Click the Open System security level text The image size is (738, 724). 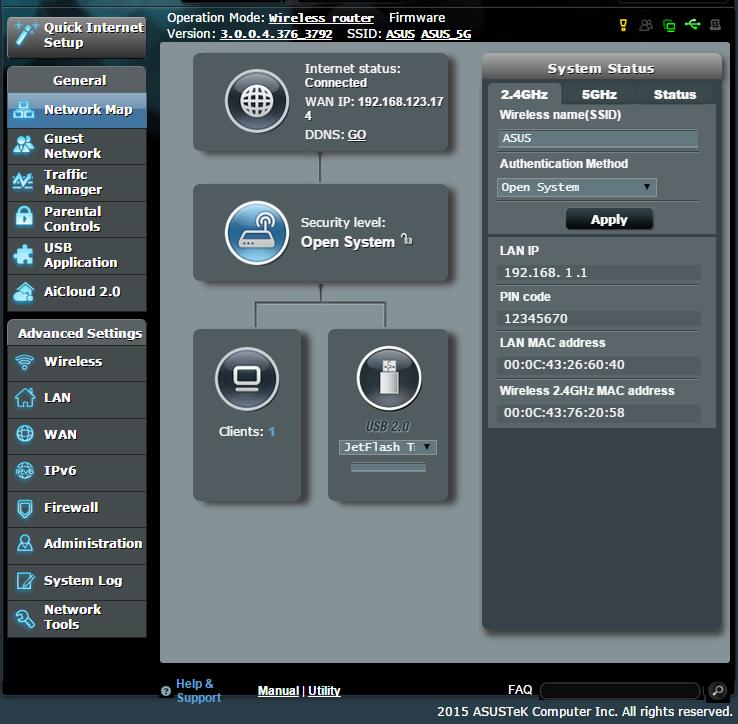pos(348,242)
